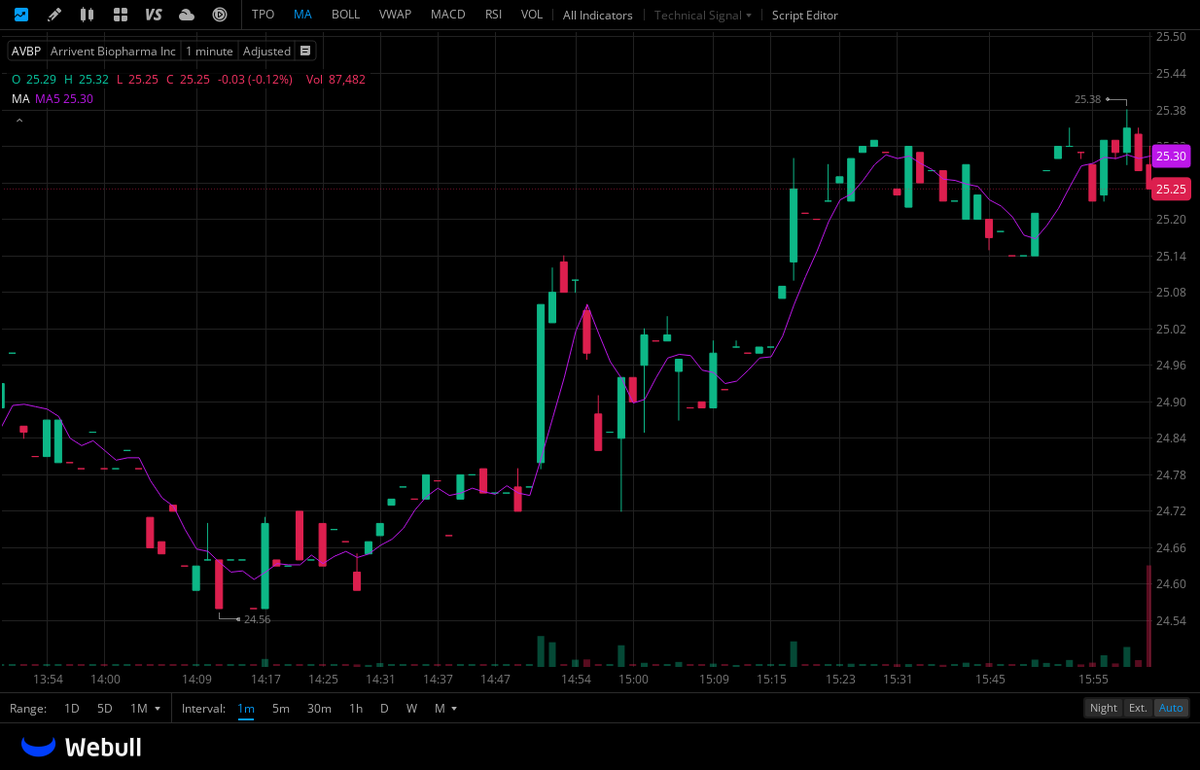Expand the 1M range dropdown
This screenshot has width=1200, height=770.
tap(146, 708)
